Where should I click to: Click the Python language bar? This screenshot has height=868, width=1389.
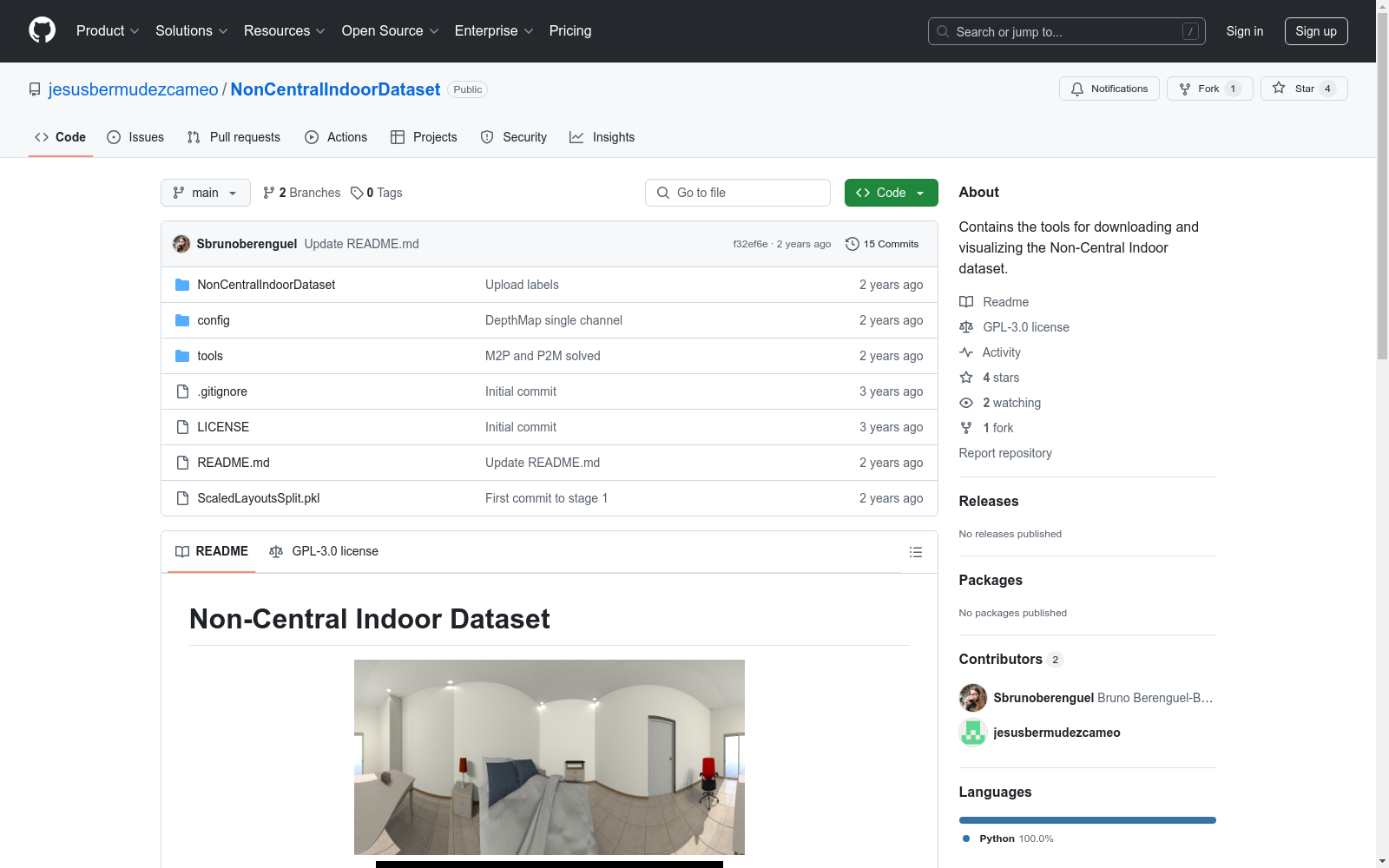point(1088,820)
